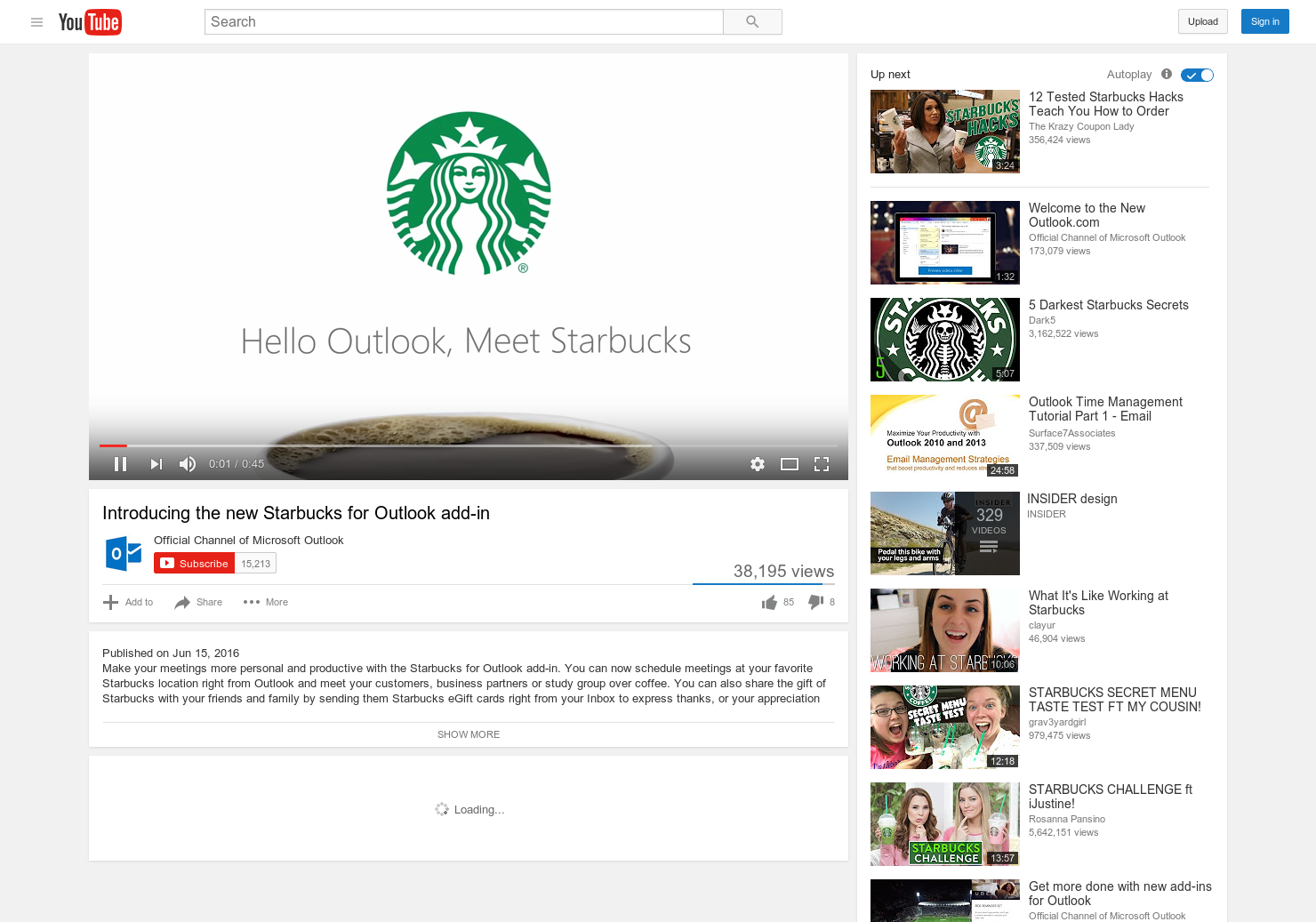Skip to the next video
1316x922 pixels.
[x=156, y=463]
